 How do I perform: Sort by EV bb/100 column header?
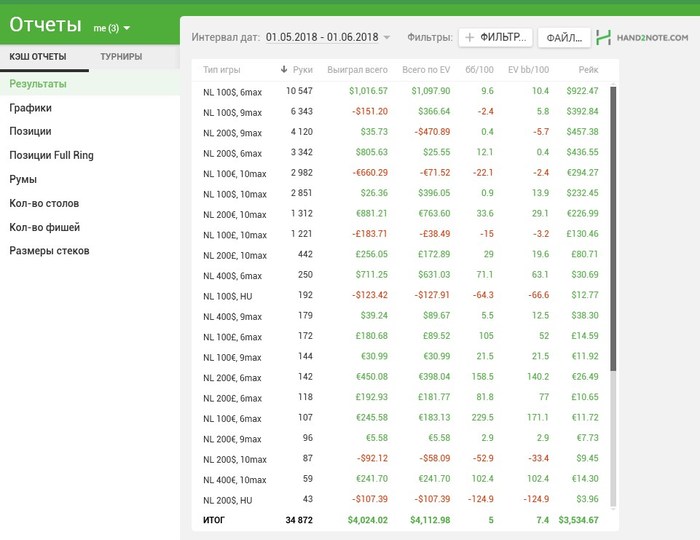528,70
